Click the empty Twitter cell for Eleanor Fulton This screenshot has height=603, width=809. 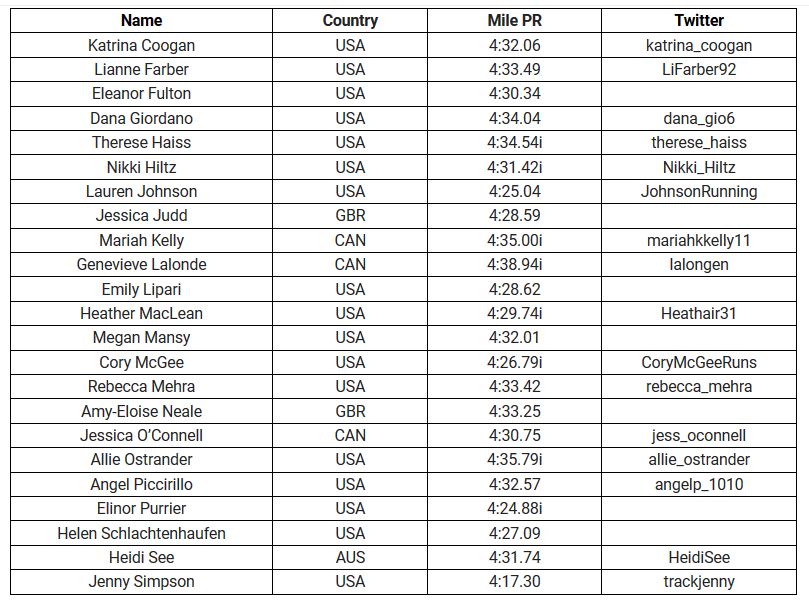click(x=699, y=94)
